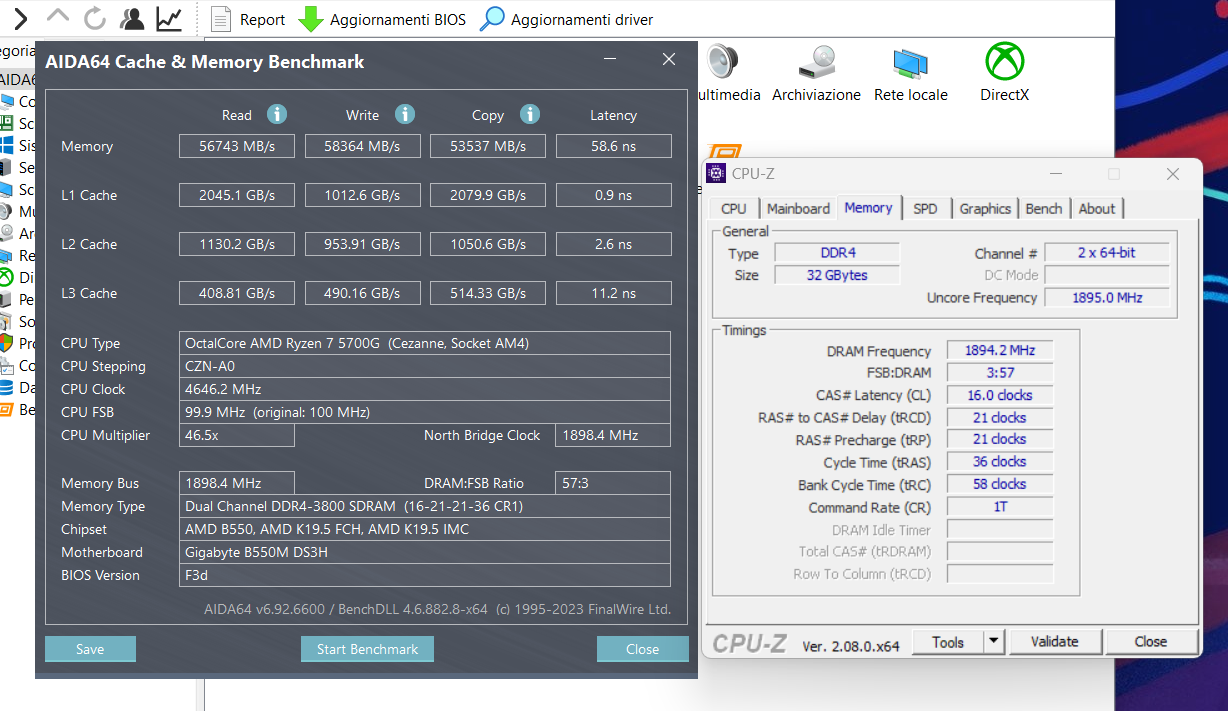This screenshot has width=1228, height=711.
Task: Click the L3 Cache Latency value 11.2 ns
Action: tap(613, 293)
